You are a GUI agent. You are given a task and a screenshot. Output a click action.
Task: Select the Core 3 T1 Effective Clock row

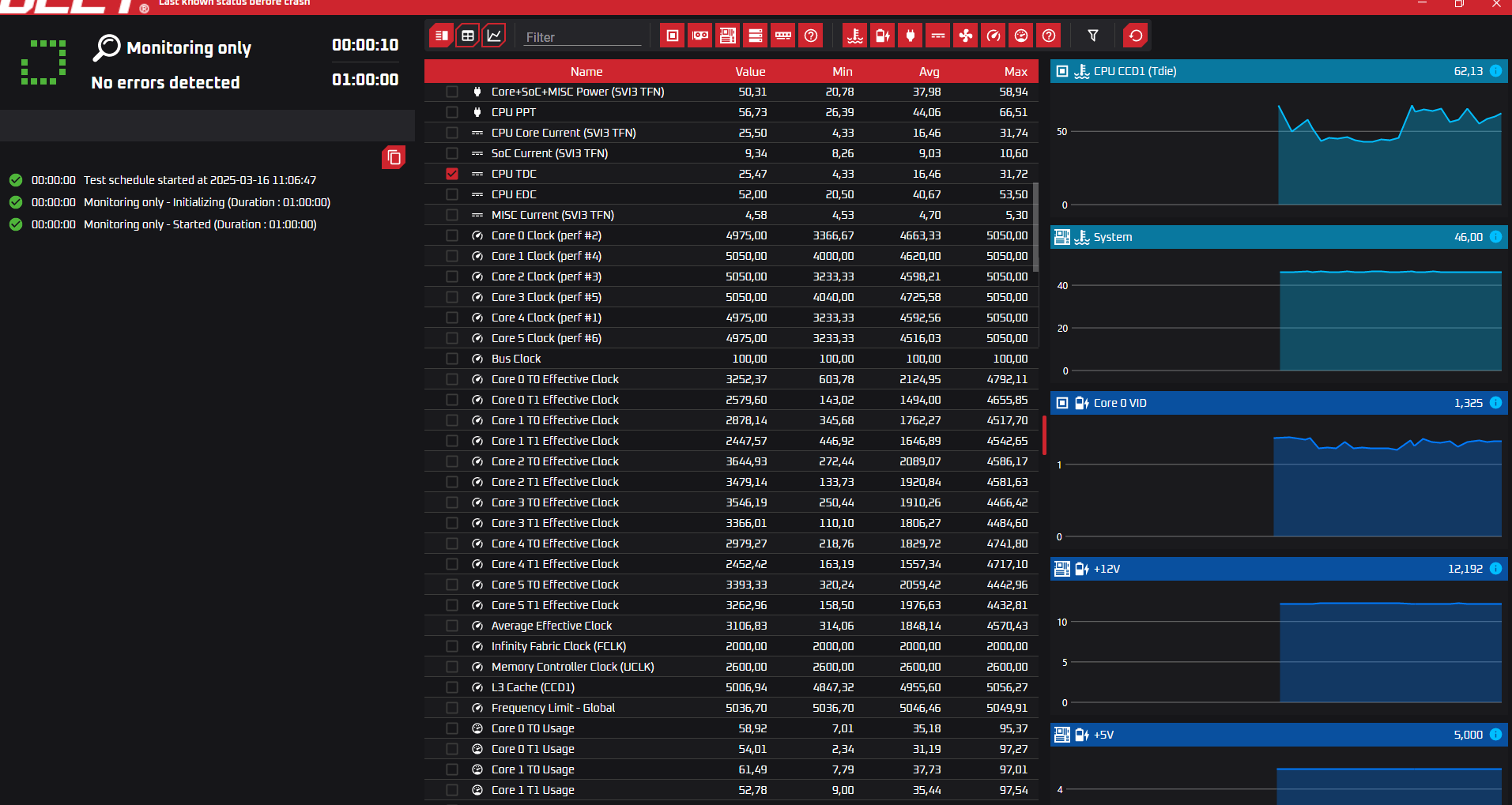point(731,523)
